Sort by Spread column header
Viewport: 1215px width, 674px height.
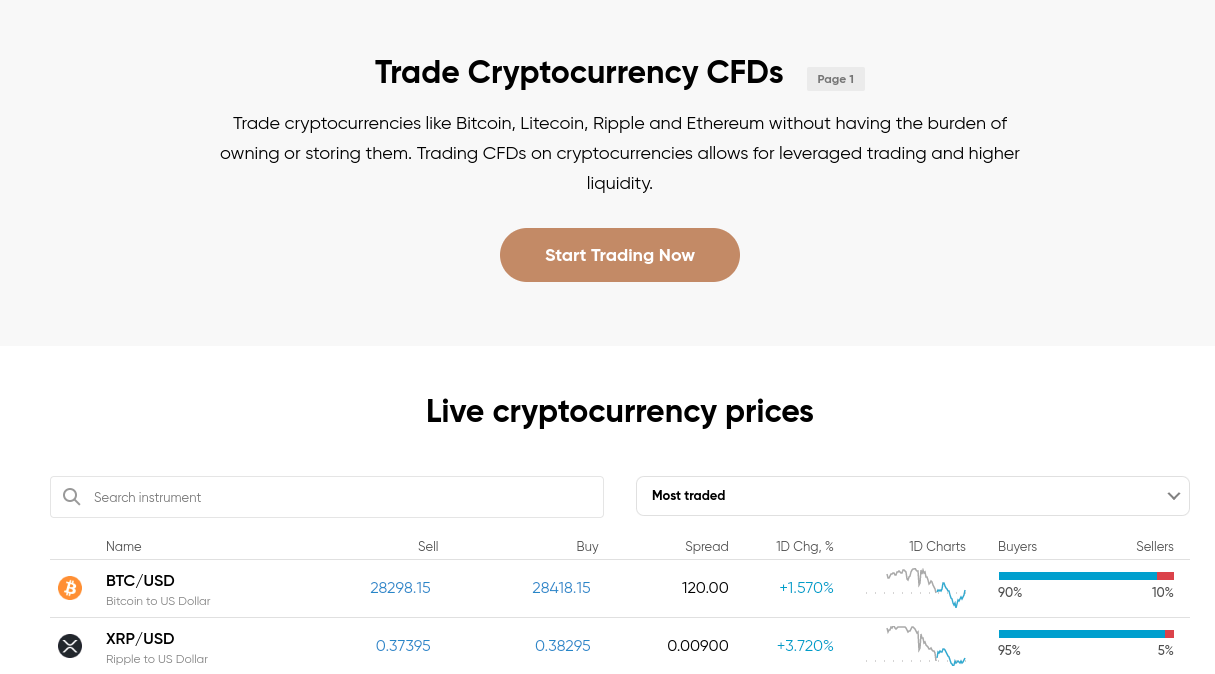click(x=707, y=546)
